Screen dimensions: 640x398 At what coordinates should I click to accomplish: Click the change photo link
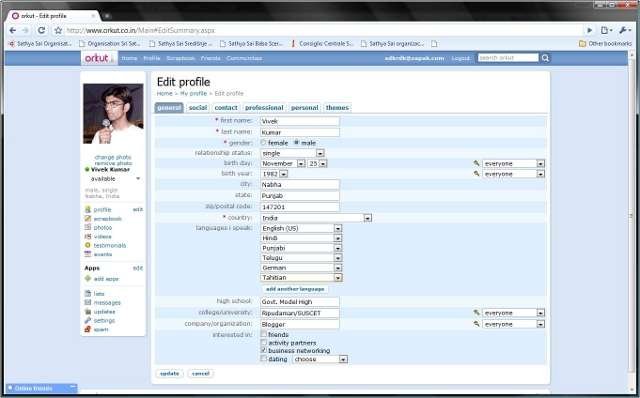[x=113, y=157]
